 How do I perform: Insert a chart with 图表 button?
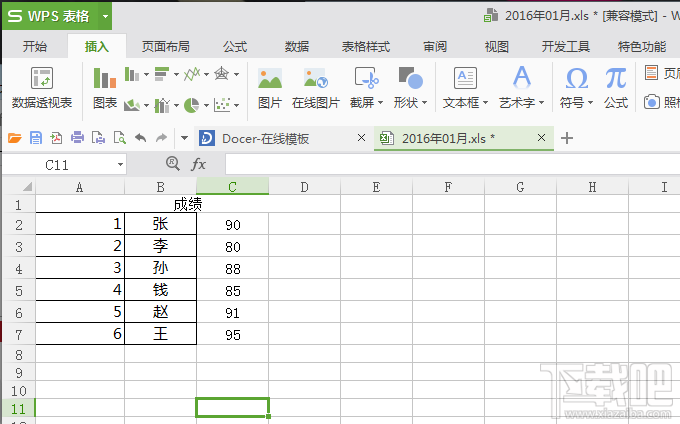coord(105,88)
